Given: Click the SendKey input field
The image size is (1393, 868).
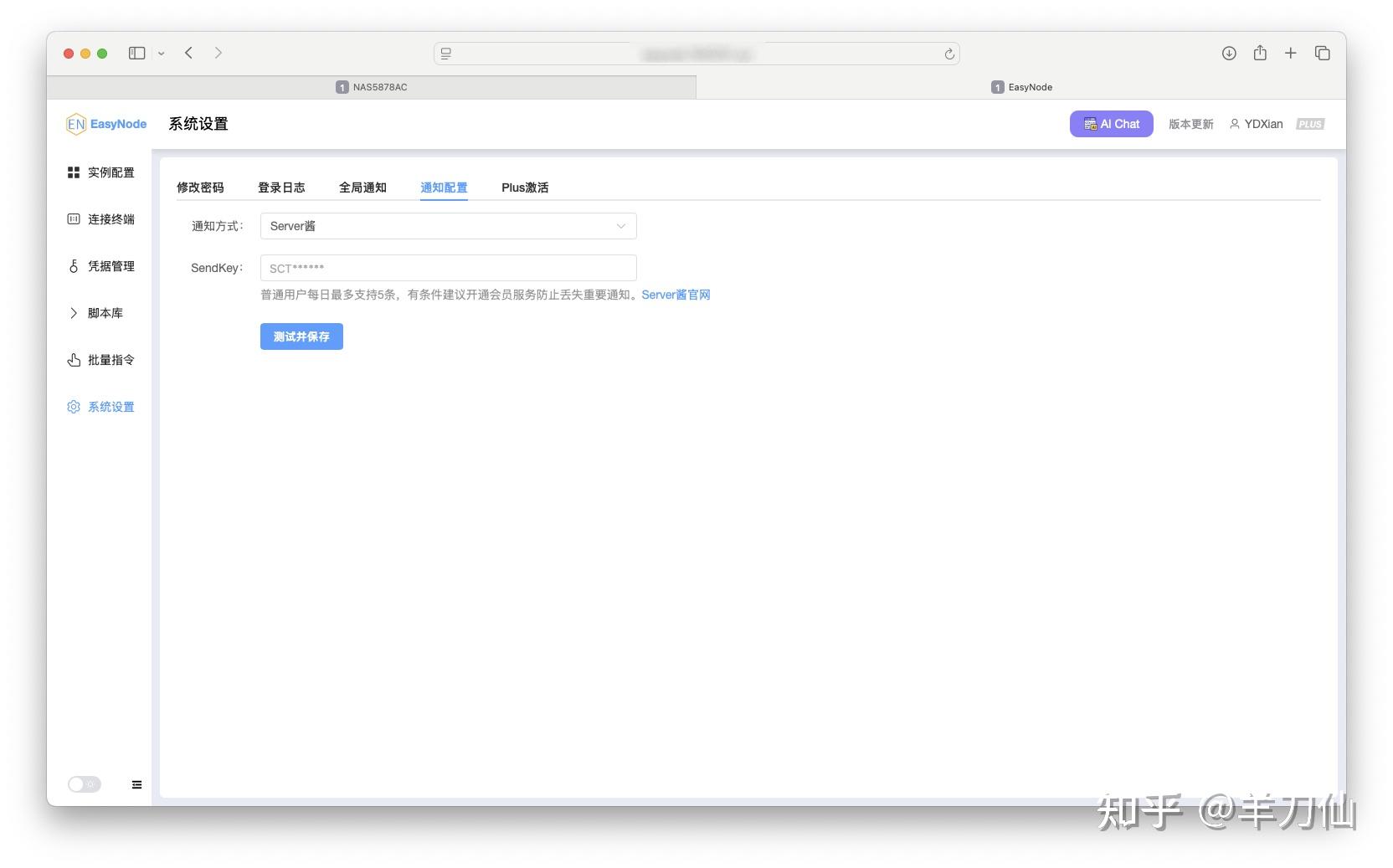Looking at the screenshot, I should click(x=448, y=268).
